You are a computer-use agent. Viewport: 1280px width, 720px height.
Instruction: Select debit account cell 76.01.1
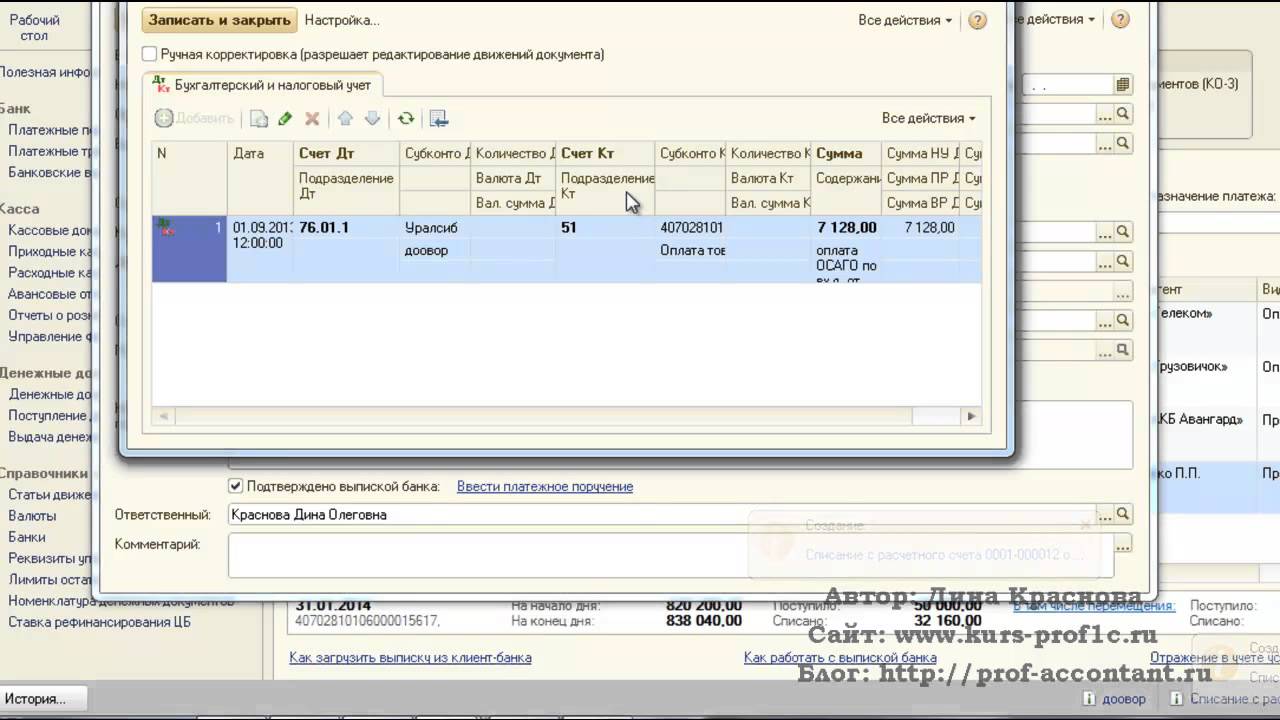[346, 228]
